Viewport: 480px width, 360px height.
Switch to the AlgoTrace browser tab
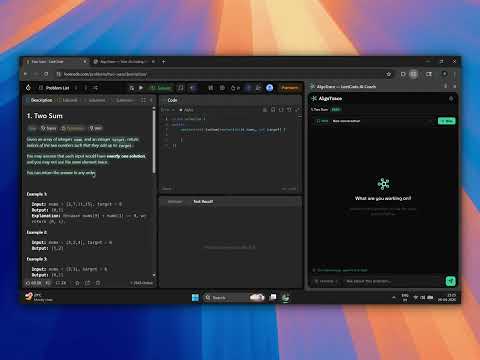(124, 62)
